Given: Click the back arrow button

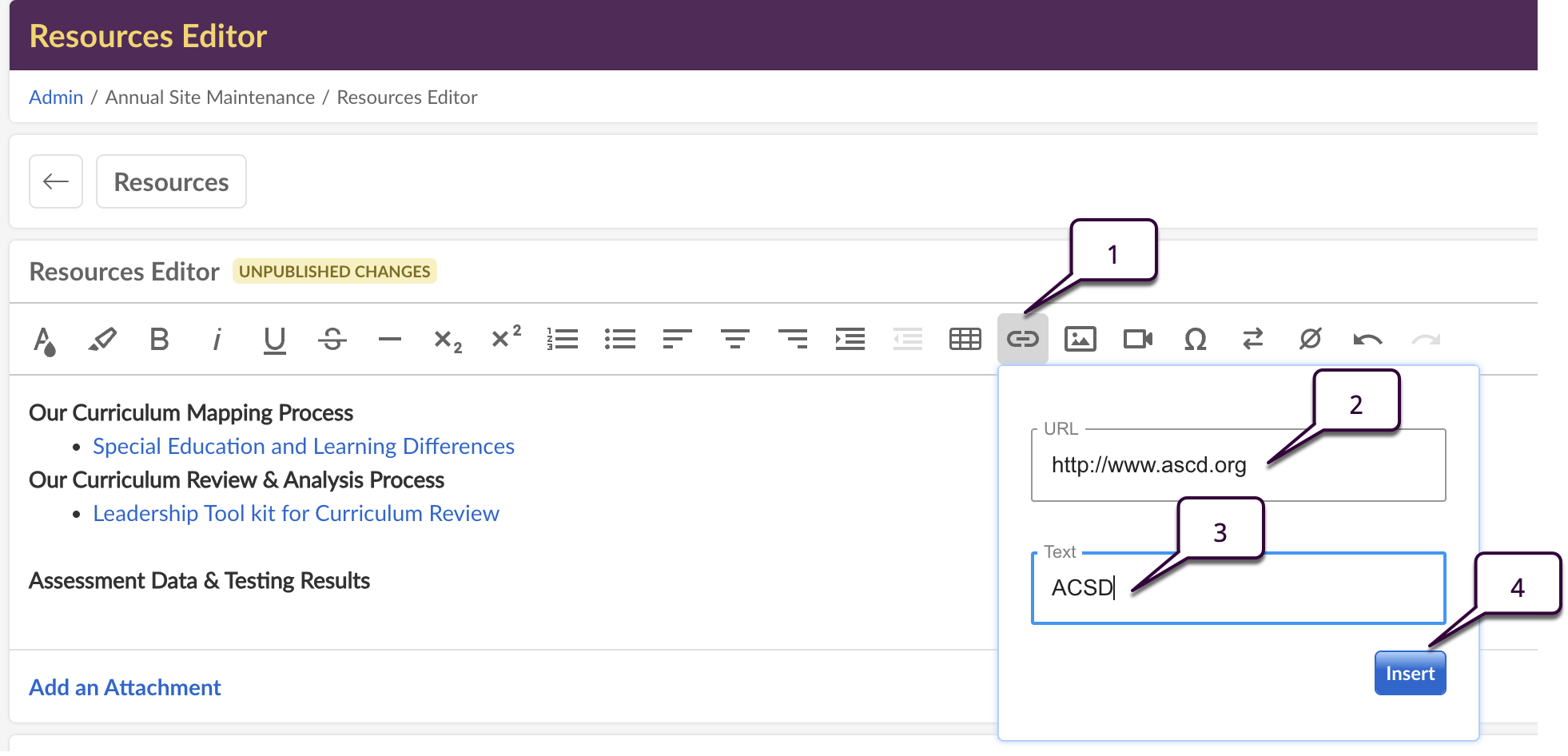Looking at the screenshot, I should coord(56,181).
